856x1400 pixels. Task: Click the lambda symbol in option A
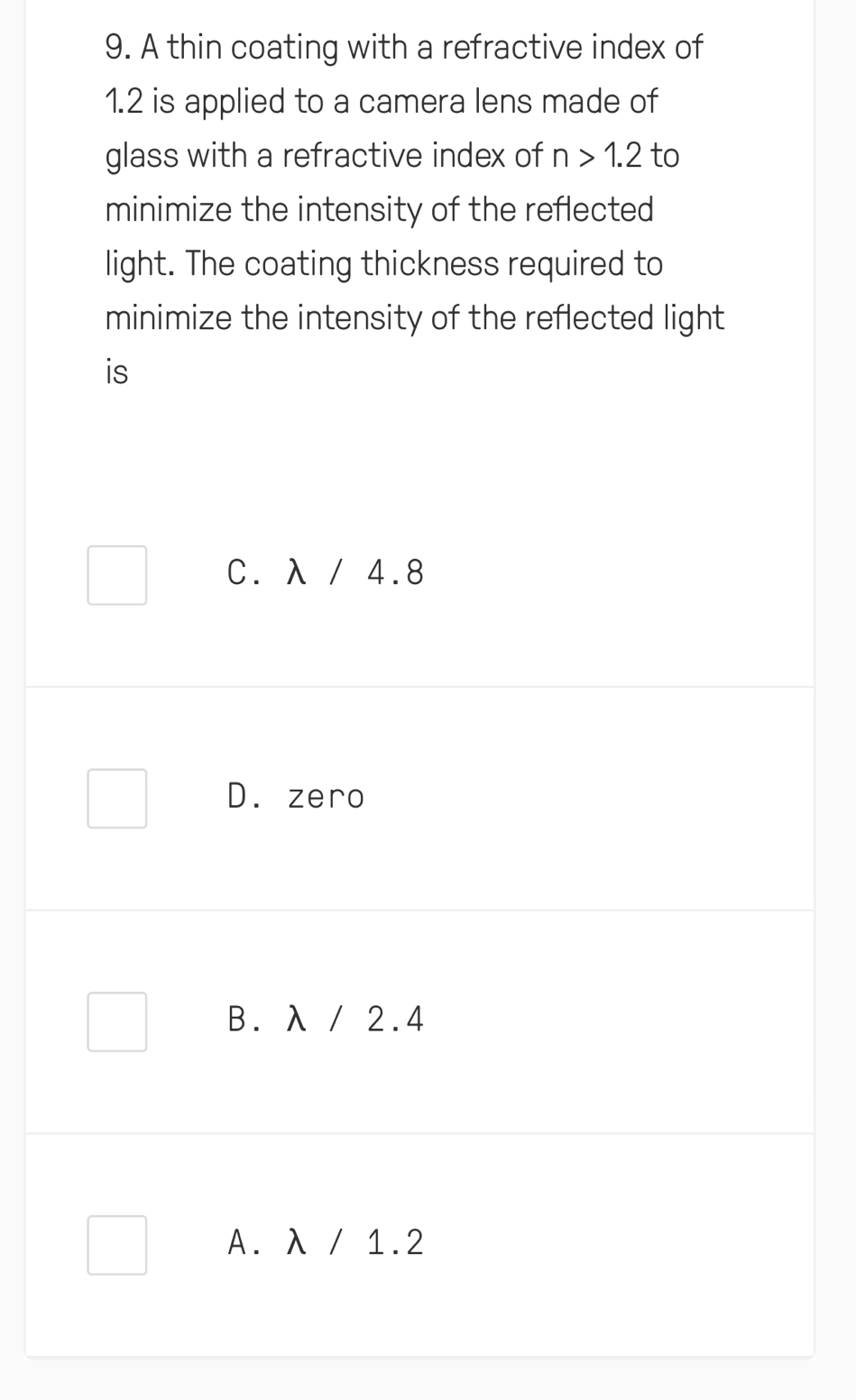click(297, 1243)
